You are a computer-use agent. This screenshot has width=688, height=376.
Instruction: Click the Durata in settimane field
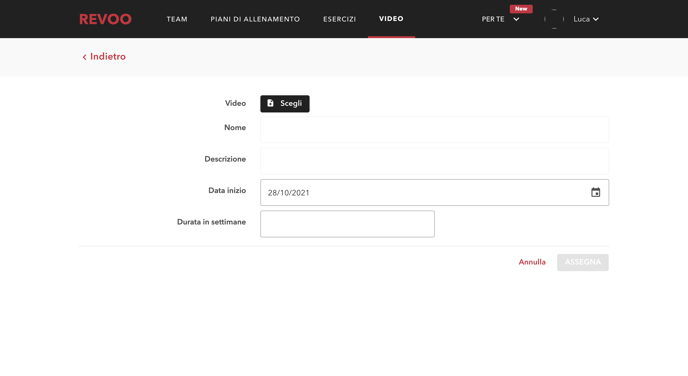pos(348,224)
